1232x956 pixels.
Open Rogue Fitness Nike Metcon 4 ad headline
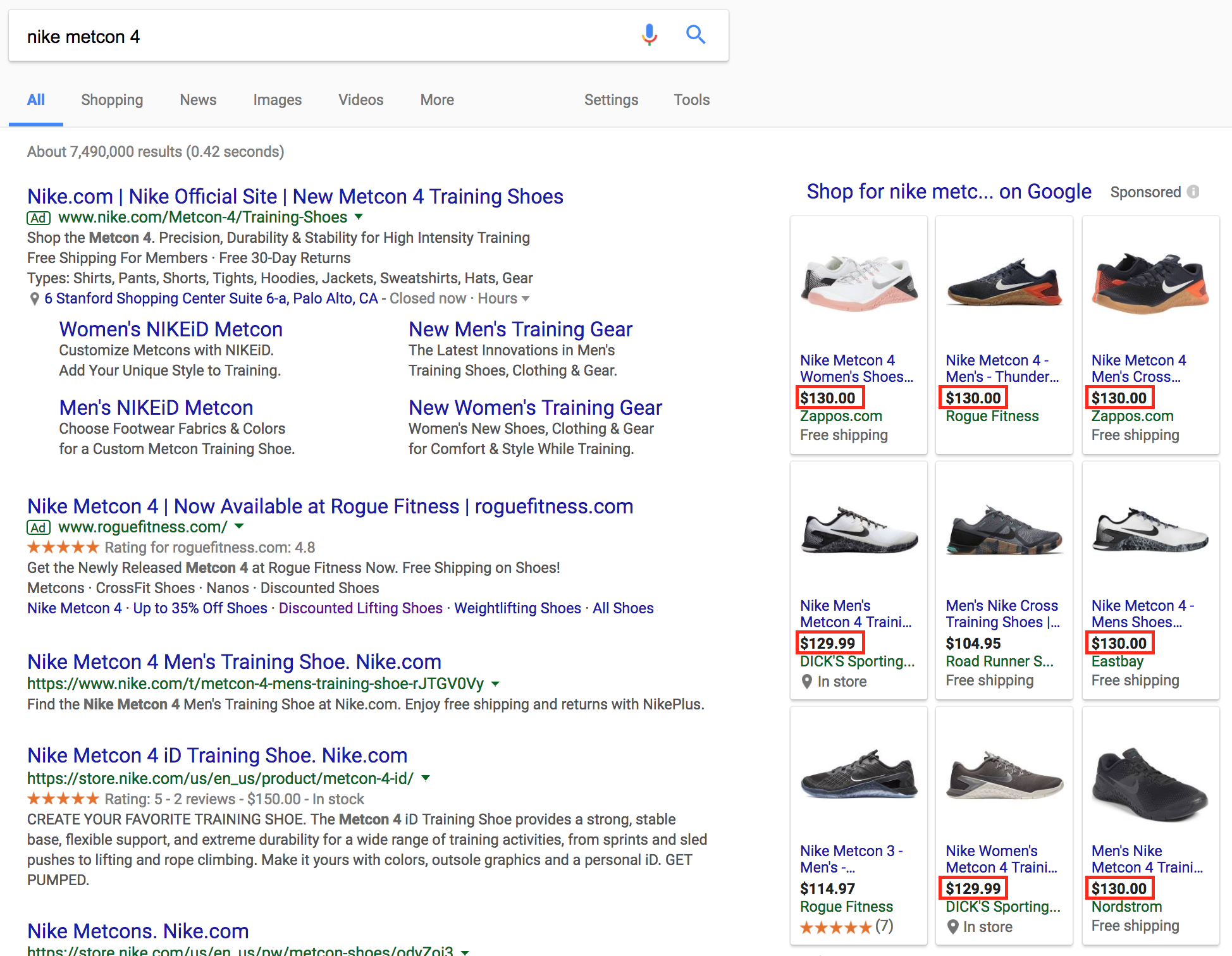point(330,506)
